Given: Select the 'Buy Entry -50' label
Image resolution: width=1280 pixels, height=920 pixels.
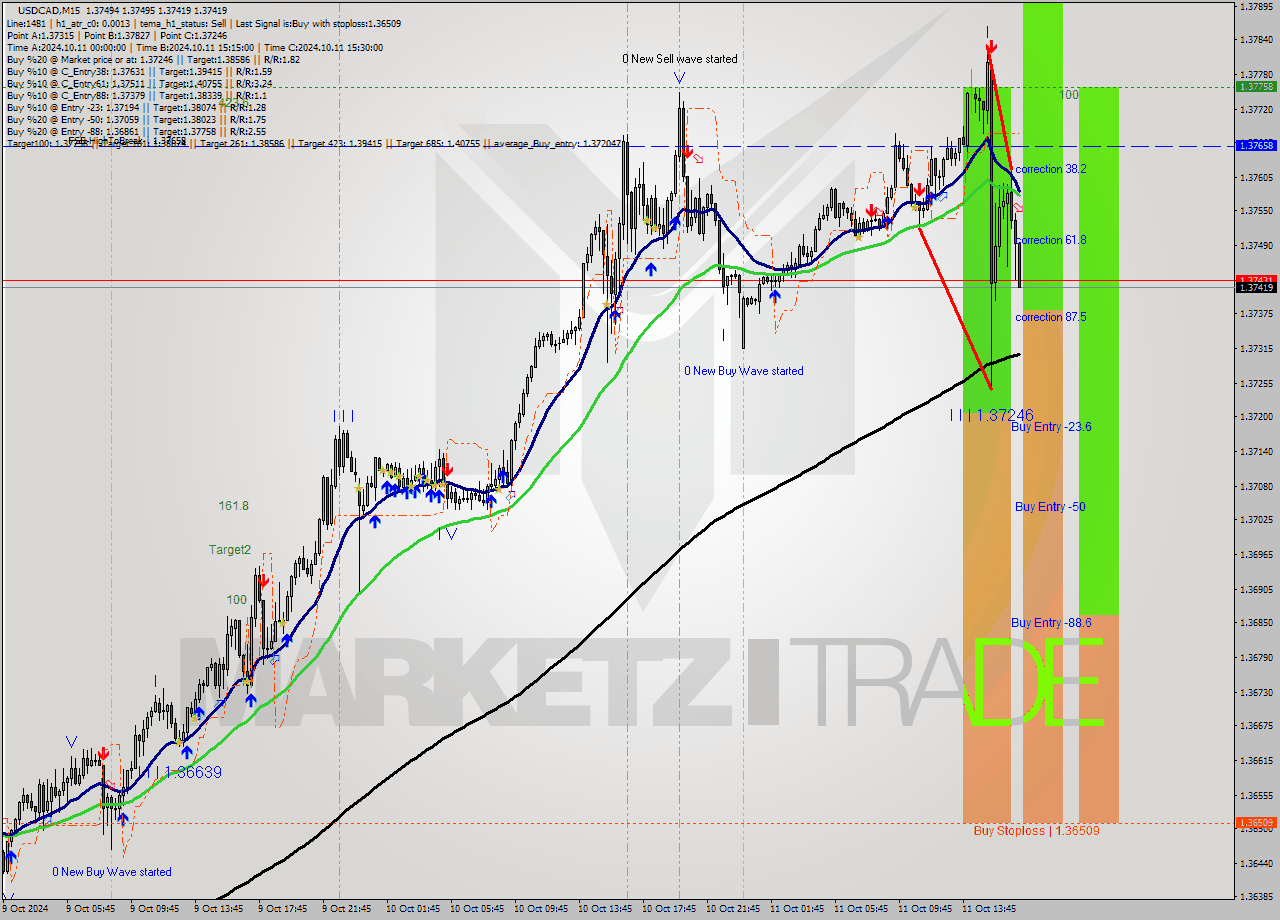Looking at the screenshot, I should pyautogui.click(x=1050, y=507).
